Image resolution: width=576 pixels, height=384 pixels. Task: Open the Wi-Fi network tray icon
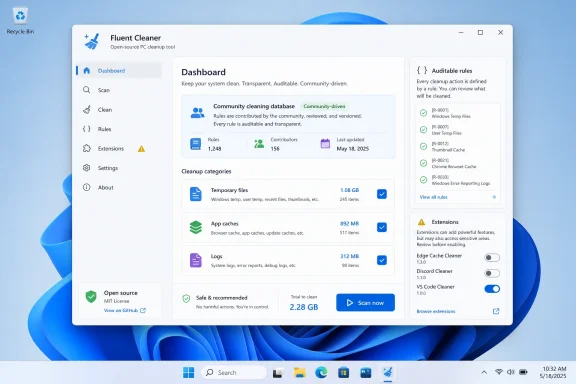click(x=499, y=372)
